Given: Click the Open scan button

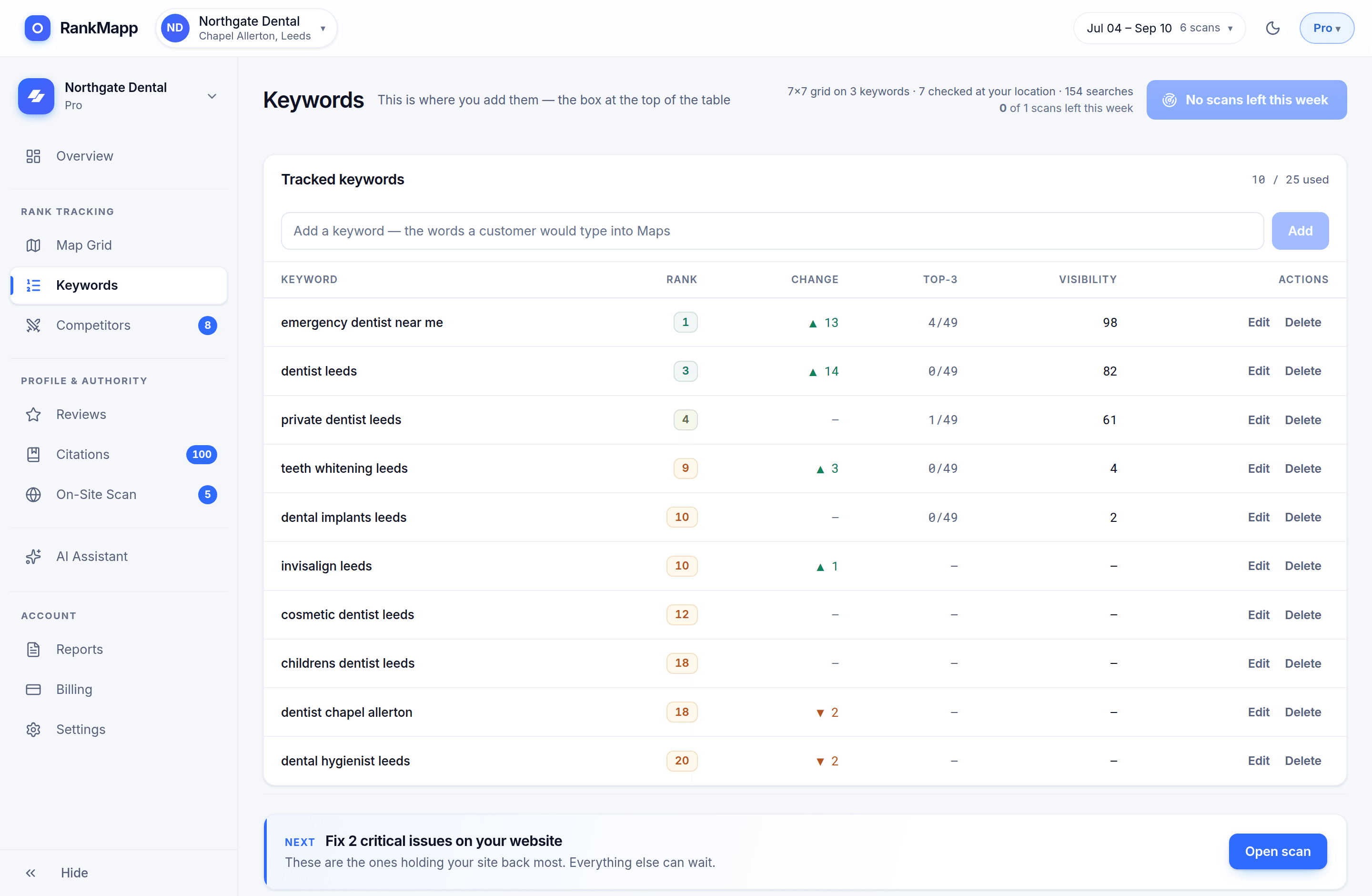Looking at the screenshot, I should [1278, 851].
